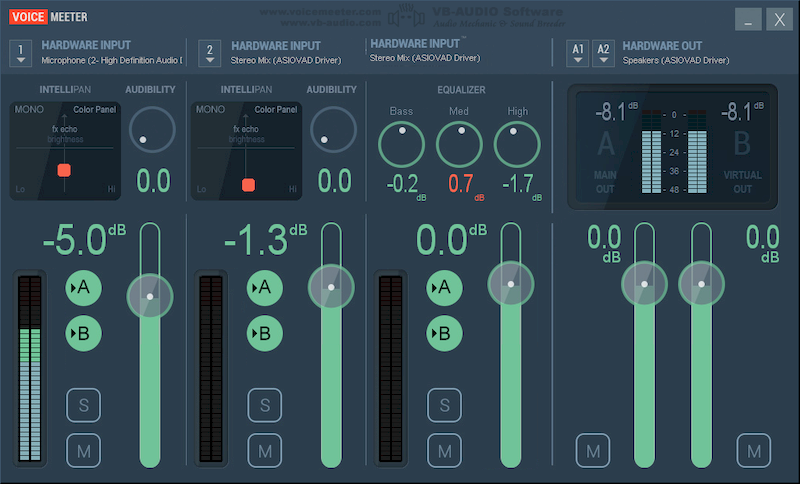Mute the main out A bus
The height and width of the screenshot is (484, 800).
[593, 451]
